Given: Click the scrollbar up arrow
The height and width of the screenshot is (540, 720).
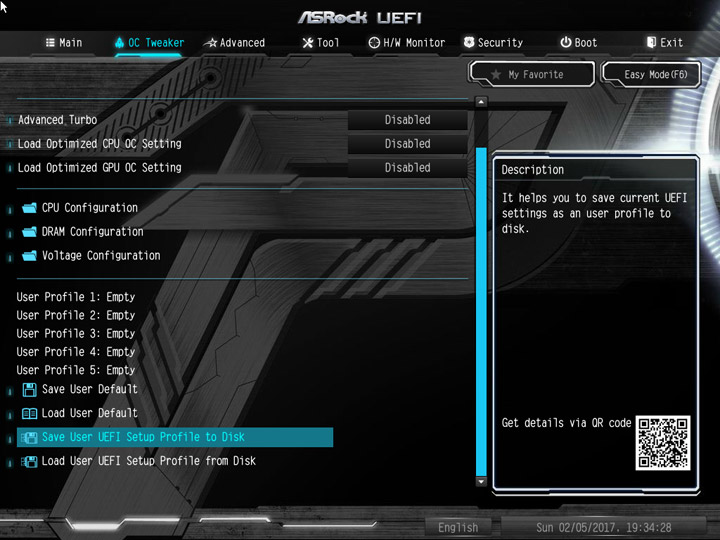Looking at the screenshot, I should coord(481,101).
